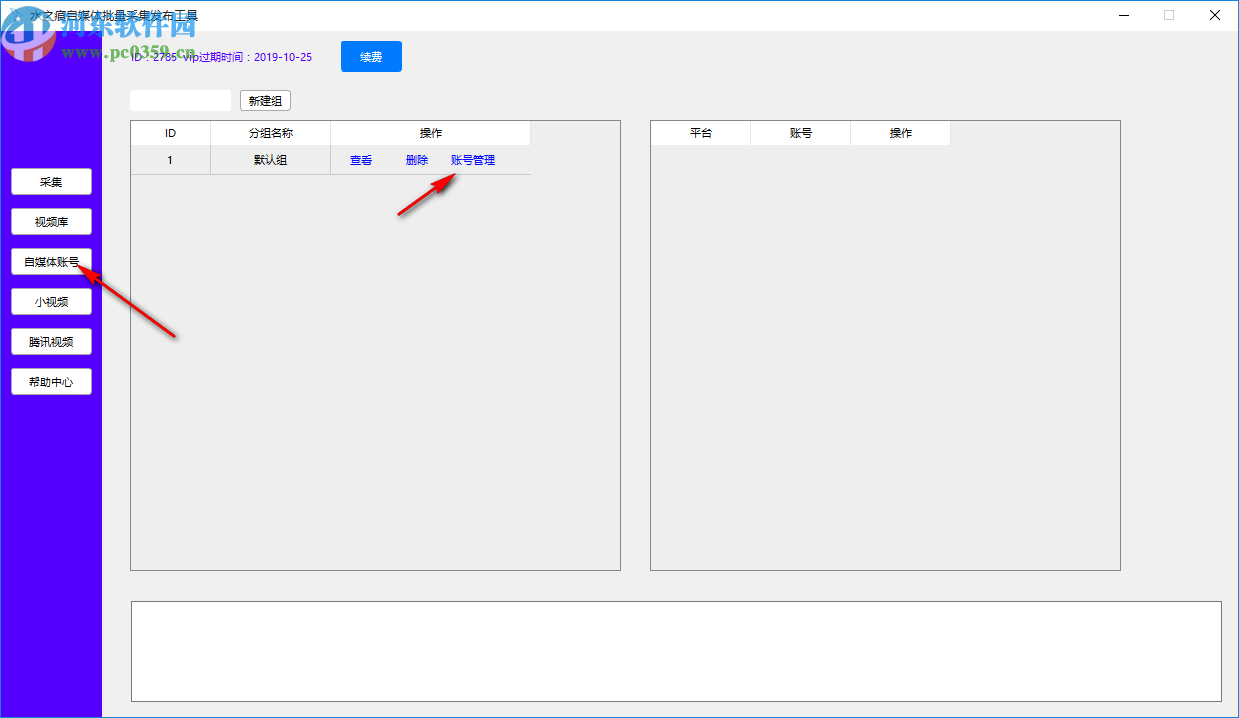1239x718 pixels.
Task: Select ID cell 1 in group table
Action: click(x=170, y=160)
